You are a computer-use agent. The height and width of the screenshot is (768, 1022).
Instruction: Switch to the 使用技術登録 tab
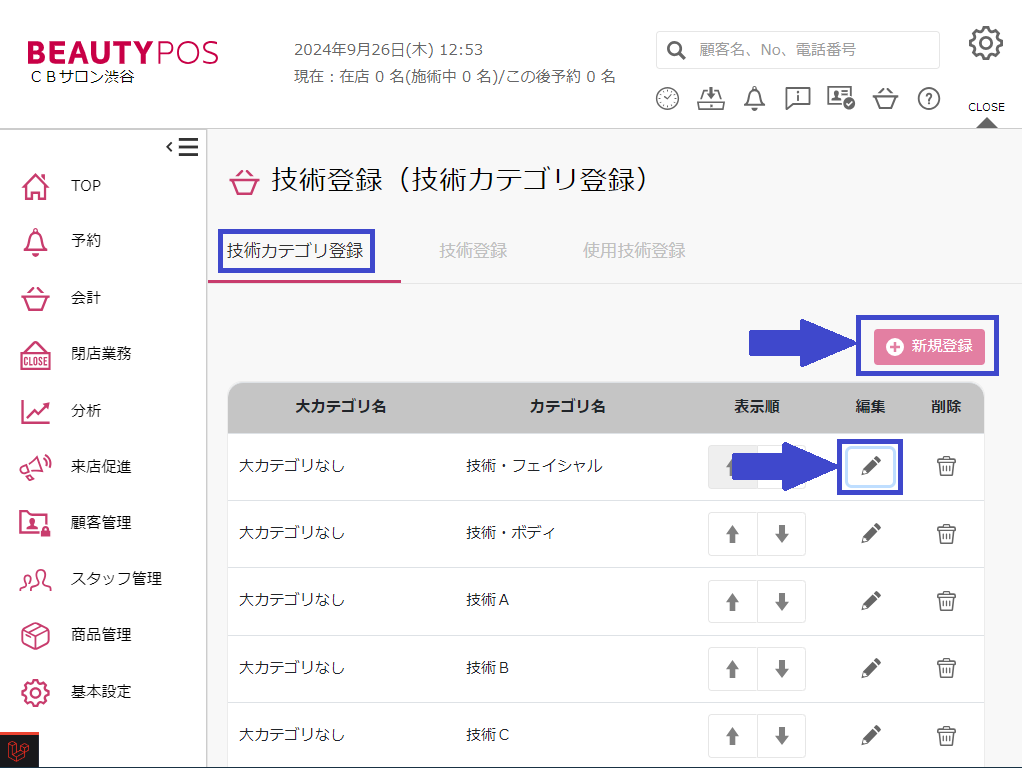tap(634, 251)
